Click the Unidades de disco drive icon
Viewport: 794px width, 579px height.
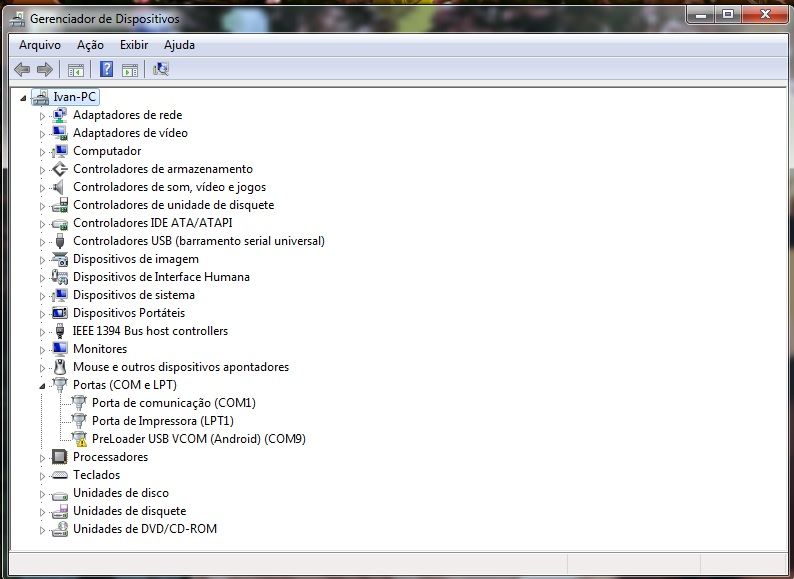coord(60,494)
